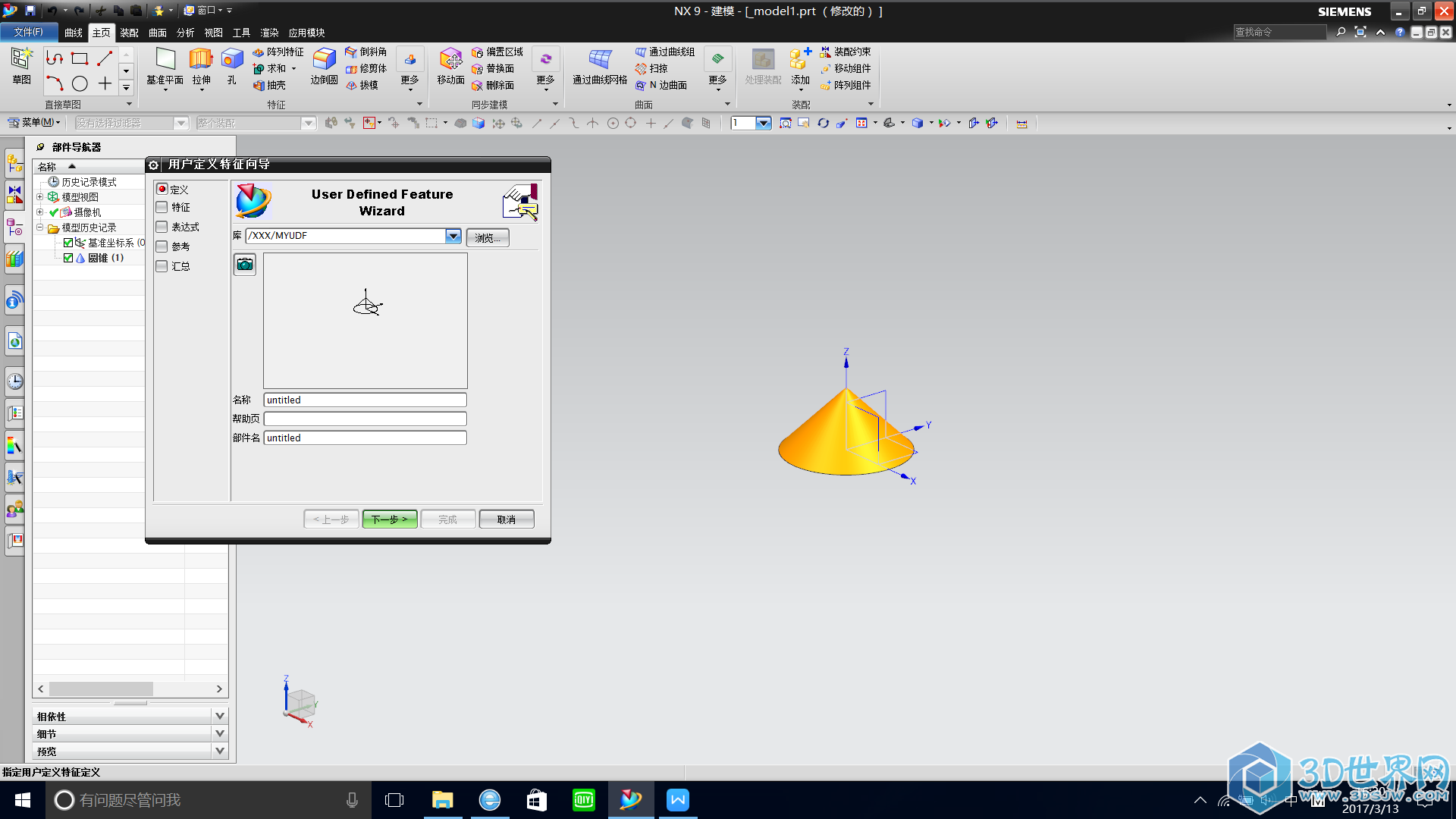1456x819 pixels.
Task: Select the 定义 step radio button
Action: [x=162, y=189]
